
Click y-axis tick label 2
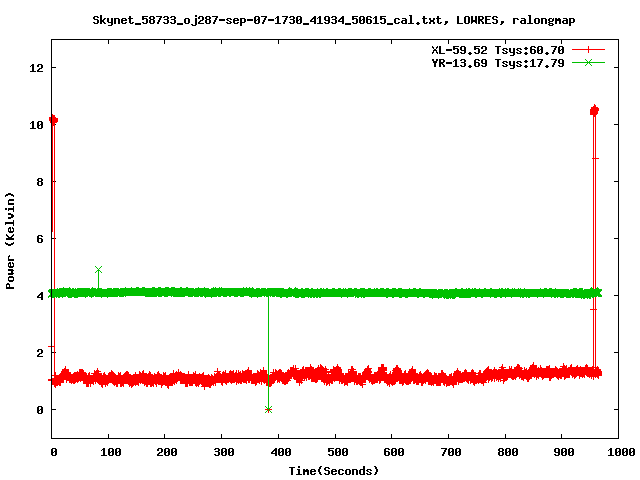[x=40, y=353]
